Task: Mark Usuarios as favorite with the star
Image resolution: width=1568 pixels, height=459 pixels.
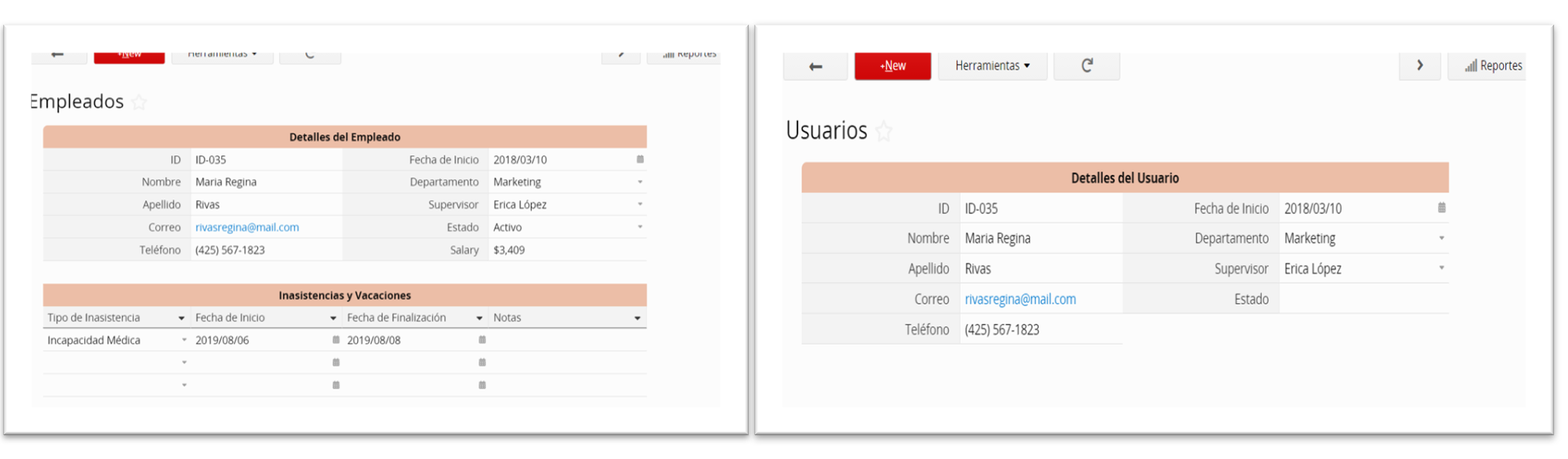Action: click(x=884, y=132)
